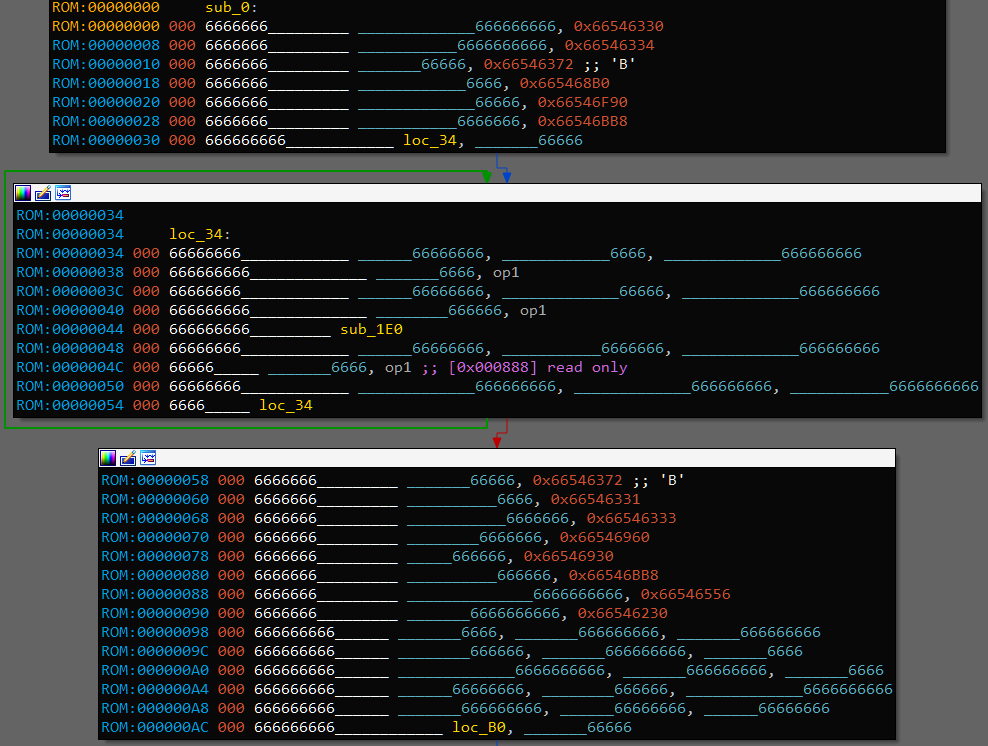Click the group nodes icon in the loc_34 block header
988x746 pixels.
(x=63, y=193)
